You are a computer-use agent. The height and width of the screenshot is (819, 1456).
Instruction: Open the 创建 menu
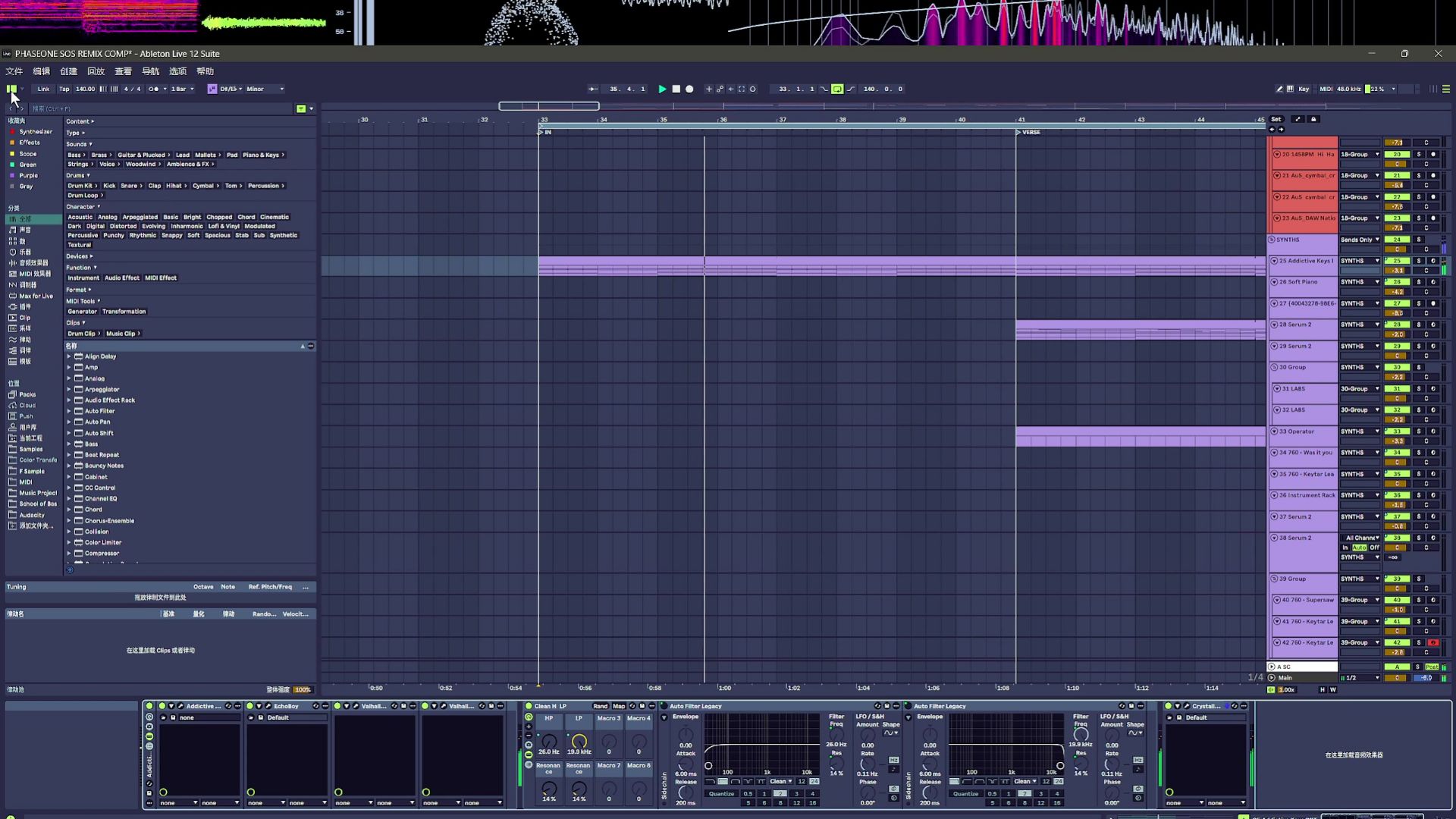69,71
